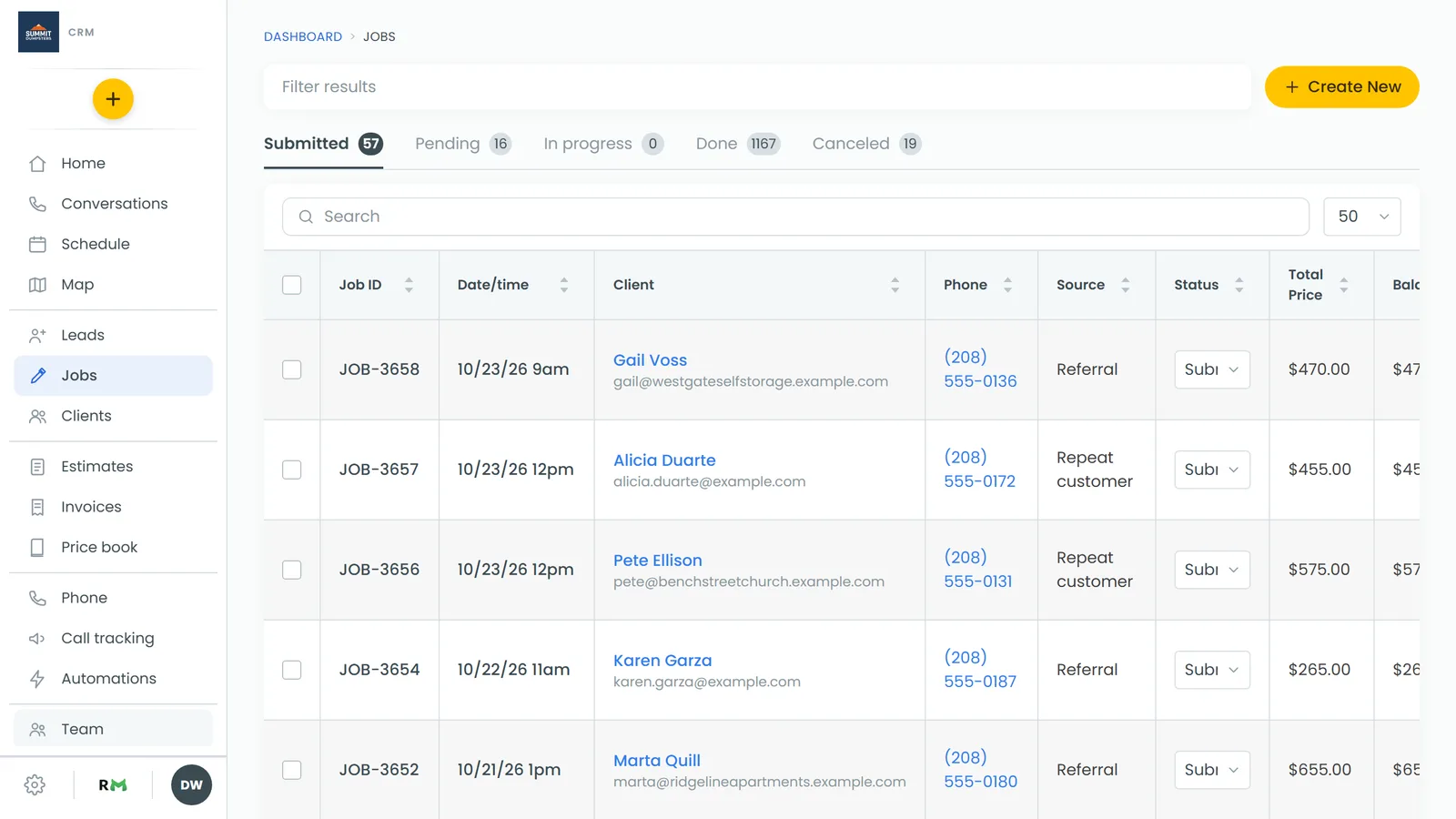This screenshot has width=1456, height=819.
Task: Open client Gail Voss link
Action: (650, 360)
